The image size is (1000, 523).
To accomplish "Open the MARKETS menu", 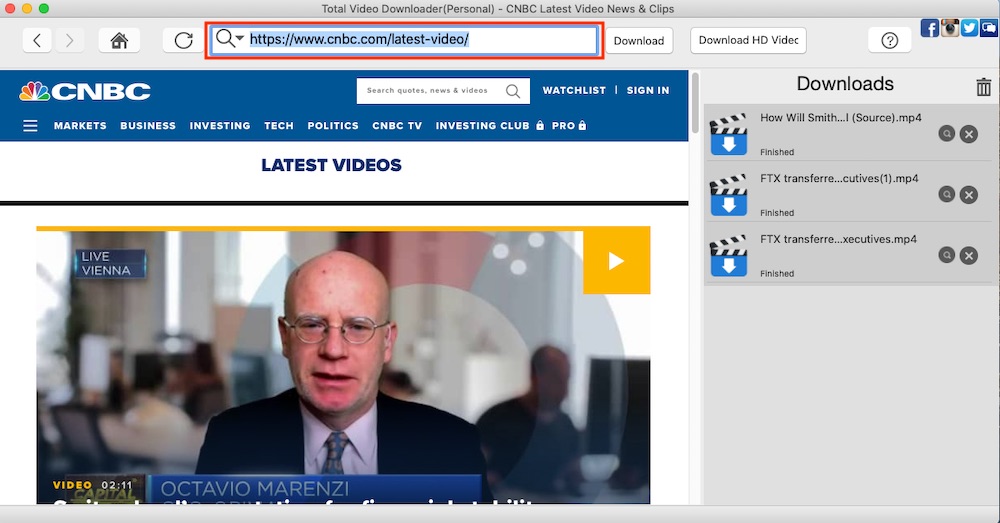I will pyautogui.click(x=80, y=126).
